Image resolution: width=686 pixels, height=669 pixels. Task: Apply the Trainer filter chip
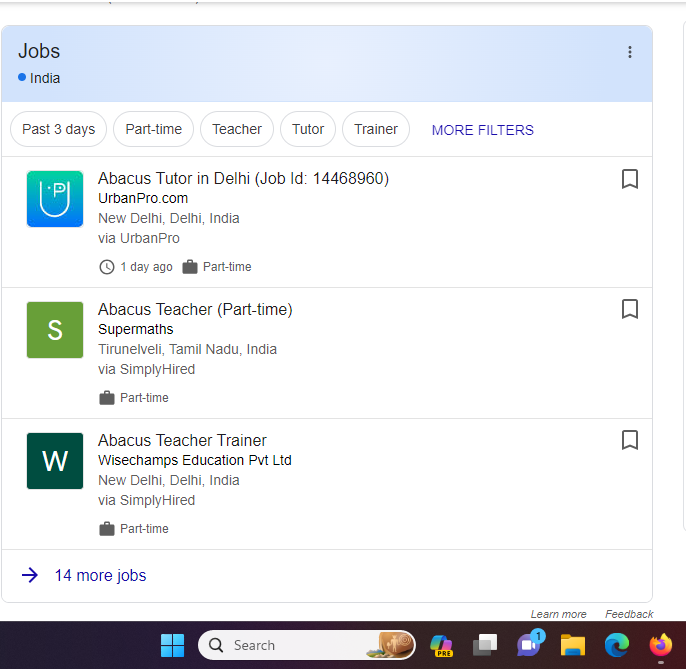[x=376, y=129]
